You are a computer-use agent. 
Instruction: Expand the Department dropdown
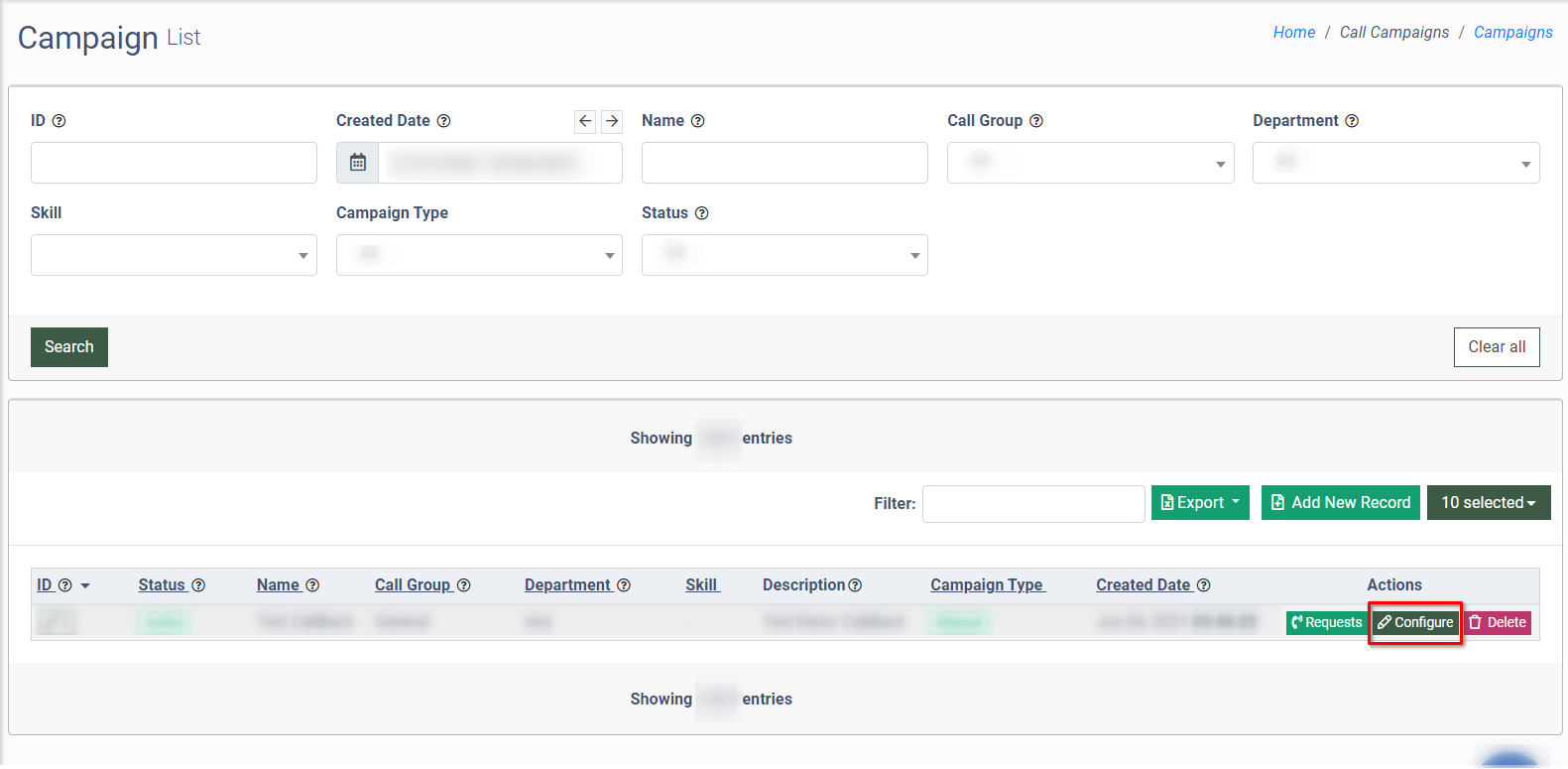(x=1395, y=163)
